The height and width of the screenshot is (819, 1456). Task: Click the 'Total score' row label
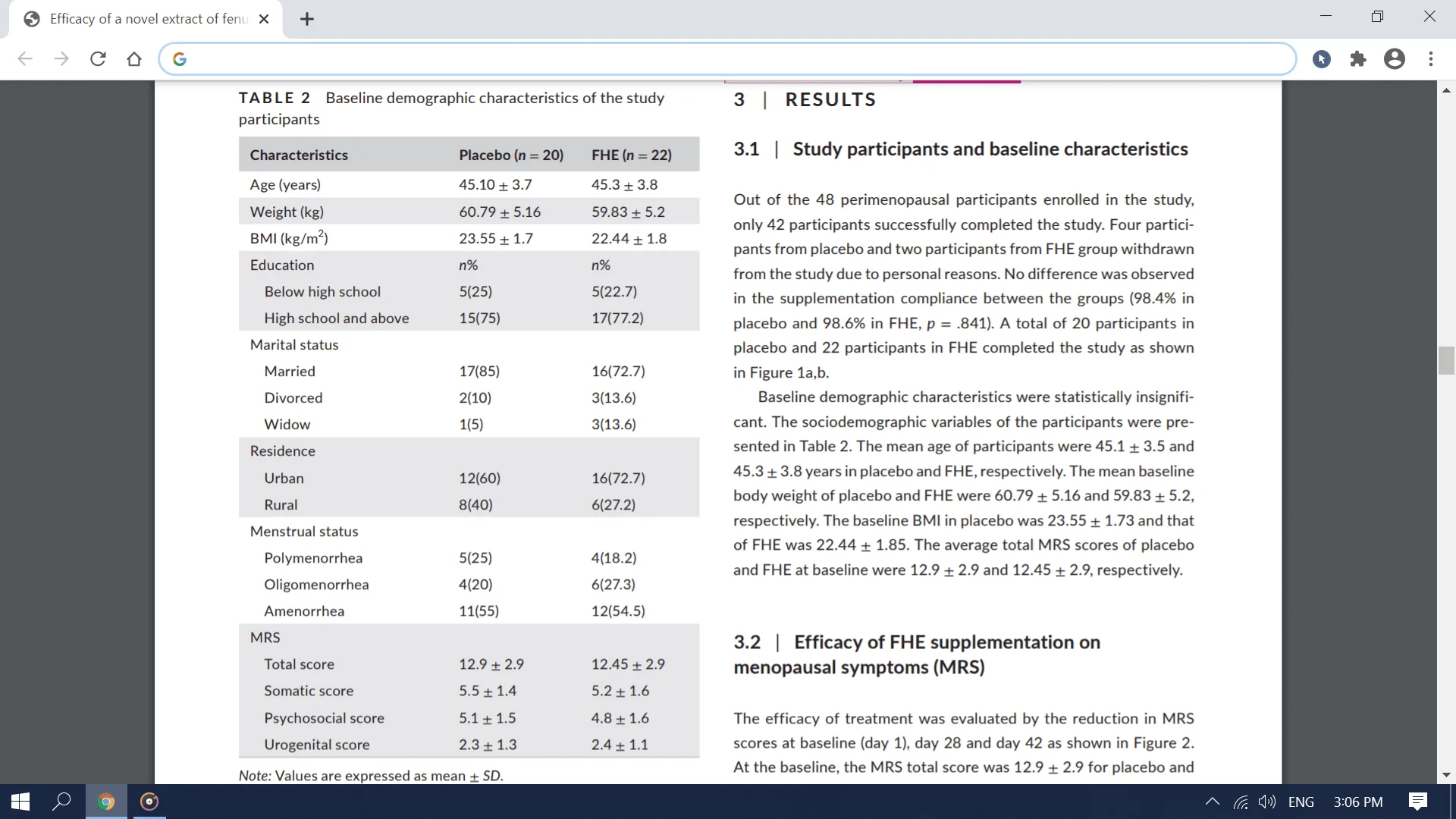299,664
